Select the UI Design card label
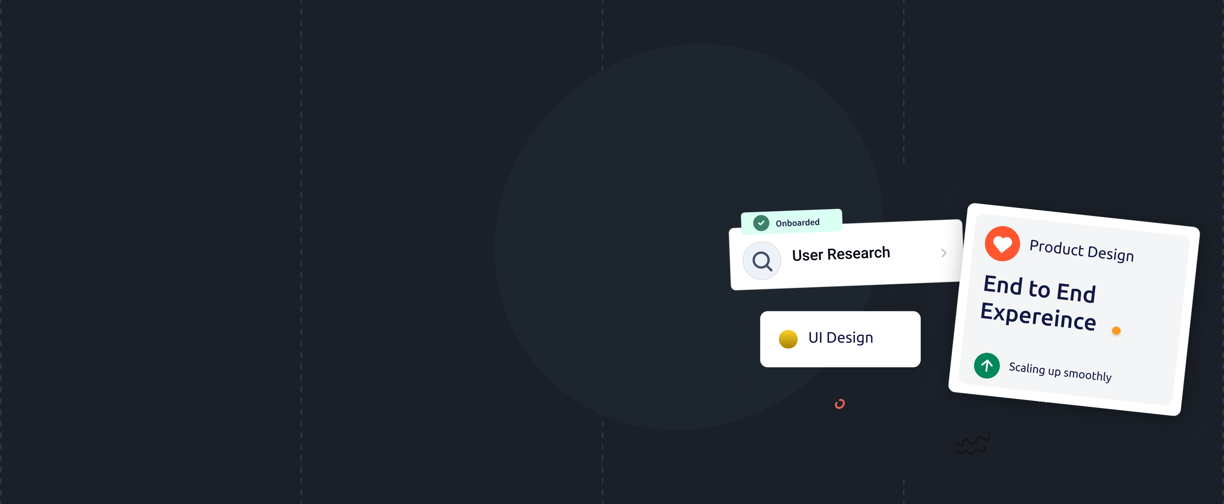This screenshot has width=1224, height=504. point(841,338)
